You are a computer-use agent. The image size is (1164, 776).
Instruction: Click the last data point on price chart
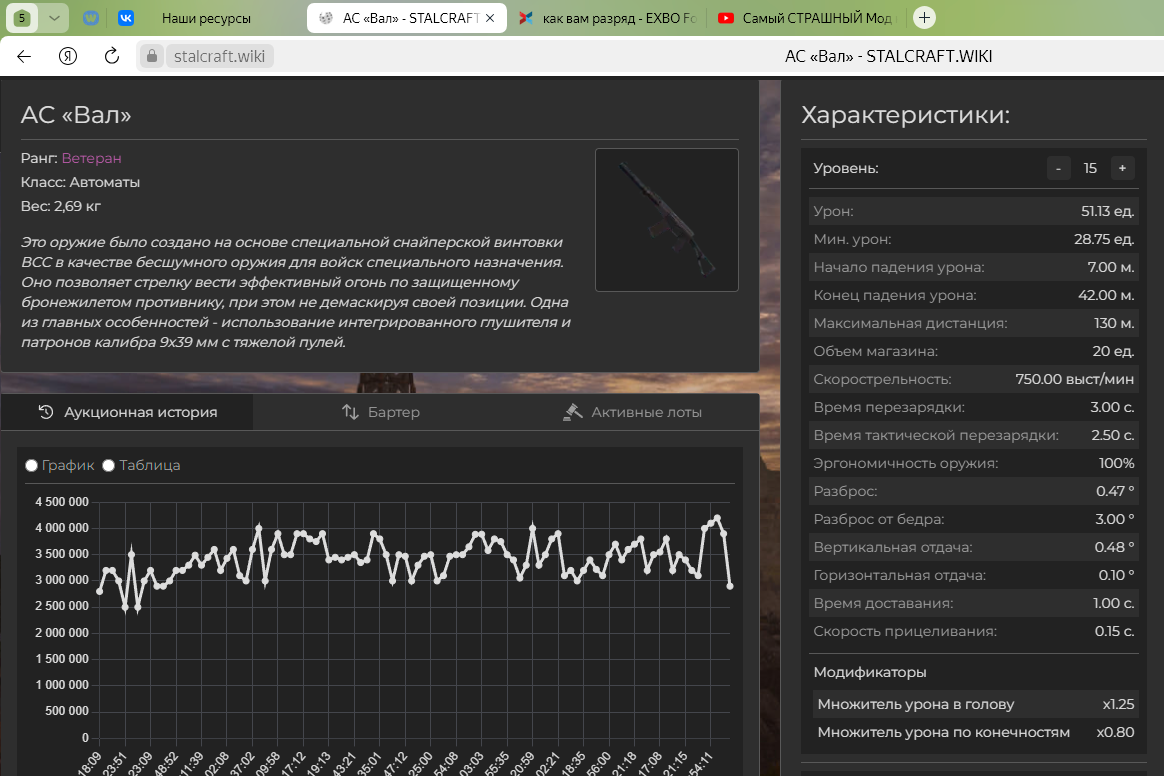[730, 586]
